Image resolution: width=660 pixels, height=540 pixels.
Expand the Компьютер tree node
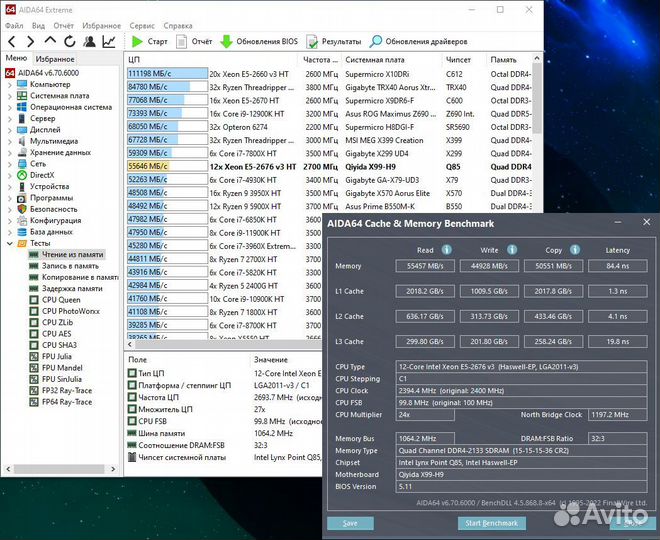[10, 85]
